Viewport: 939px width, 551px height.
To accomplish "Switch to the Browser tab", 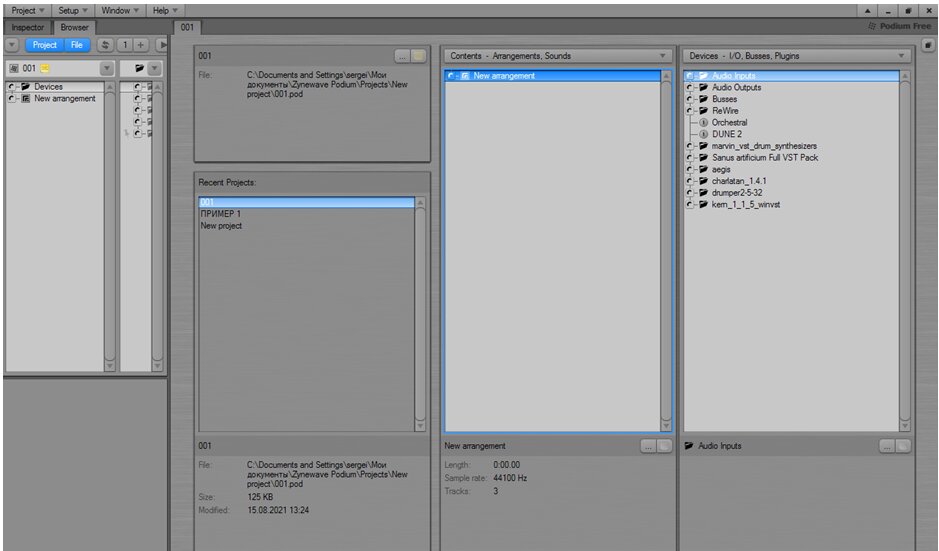I will [74, 28].
